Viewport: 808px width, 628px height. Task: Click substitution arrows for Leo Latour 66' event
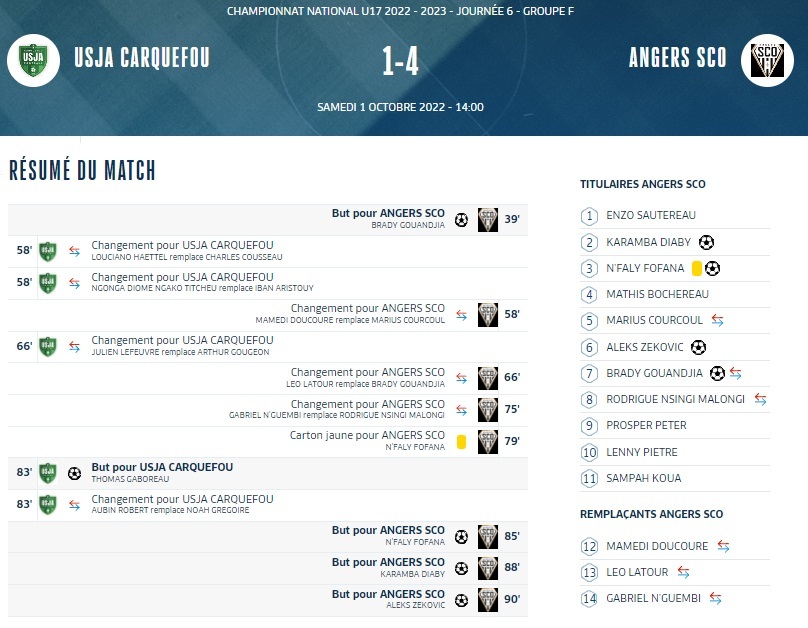[x=461, y=379]
